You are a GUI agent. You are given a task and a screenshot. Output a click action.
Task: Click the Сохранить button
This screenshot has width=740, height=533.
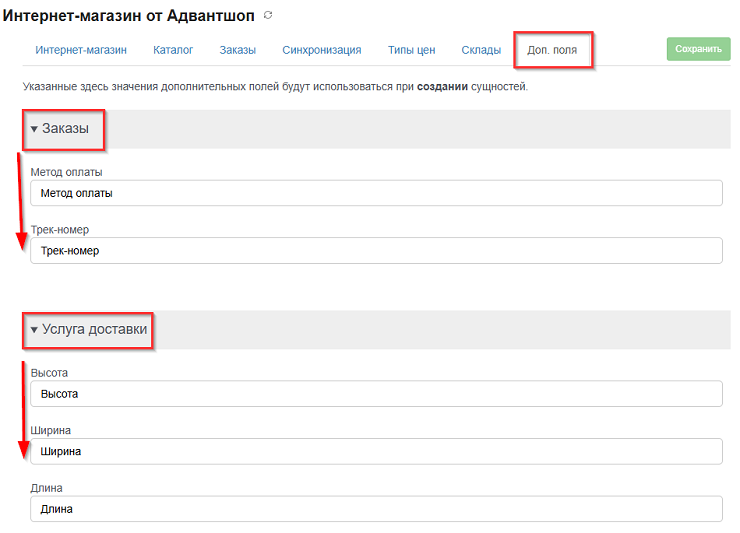[698, 49]
